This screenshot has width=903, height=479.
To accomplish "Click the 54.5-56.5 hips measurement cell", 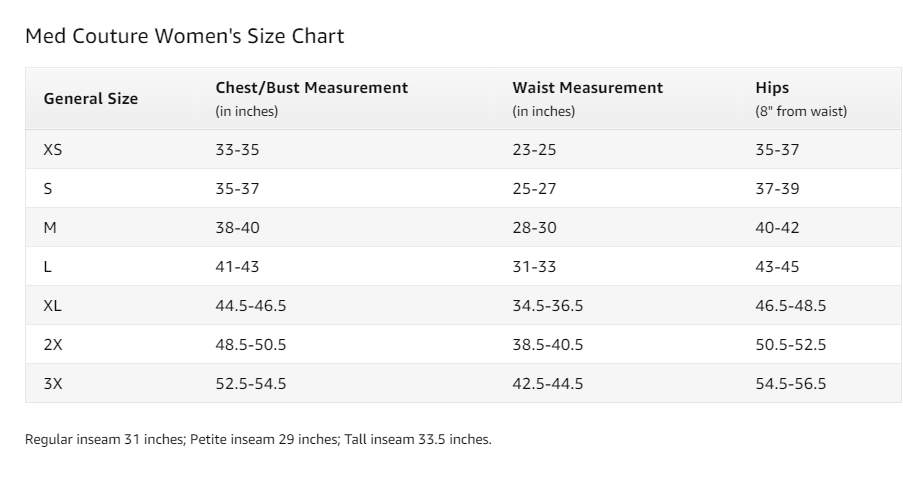I will pos(790,384).
